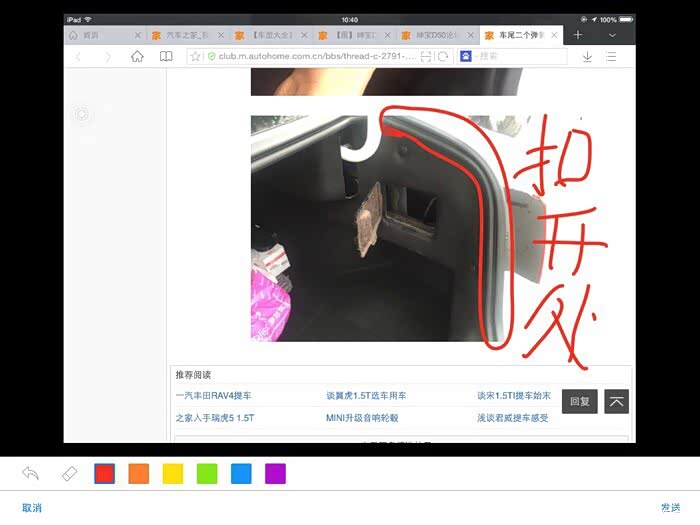Image resolution: width=700 pixels, height=525 pixels.
Task: Click the page reload icon
Action: coord(443,57)
